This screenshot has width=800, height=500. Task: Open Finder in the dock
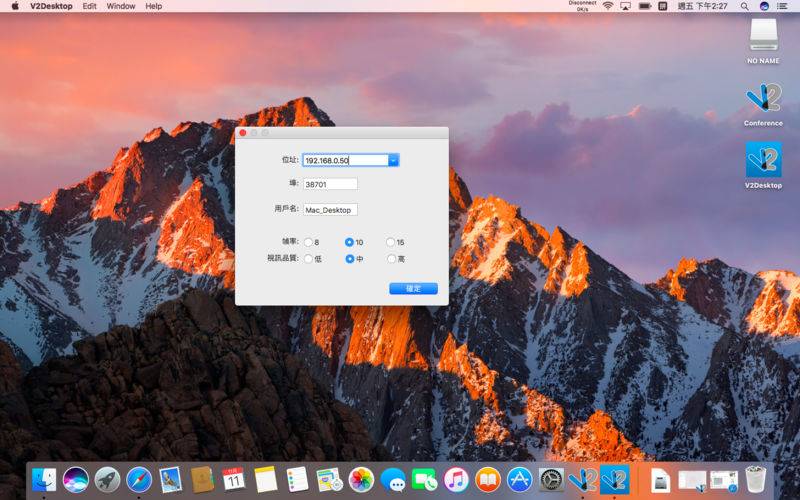[x=44, y=480]
